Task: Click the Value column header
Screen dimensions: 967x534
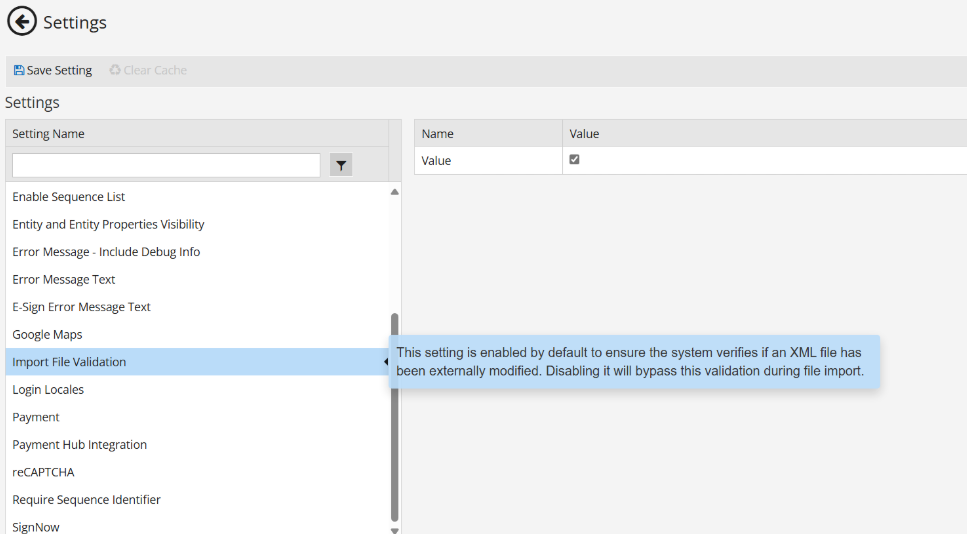Action: pyautogui.click(x=584, y=134)
